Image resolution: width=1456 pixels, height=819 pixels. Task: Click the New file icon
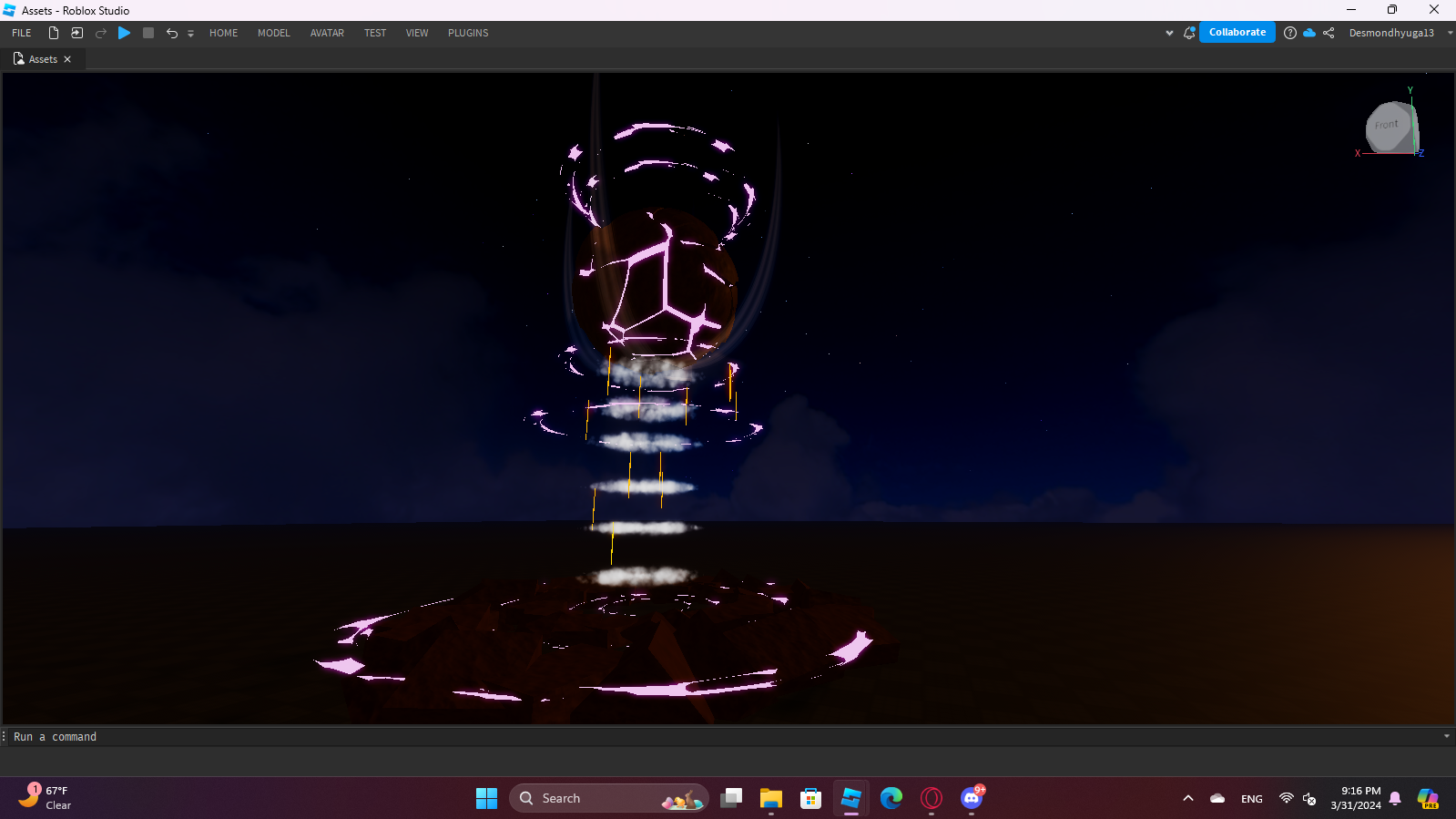(x=54, y=33)
